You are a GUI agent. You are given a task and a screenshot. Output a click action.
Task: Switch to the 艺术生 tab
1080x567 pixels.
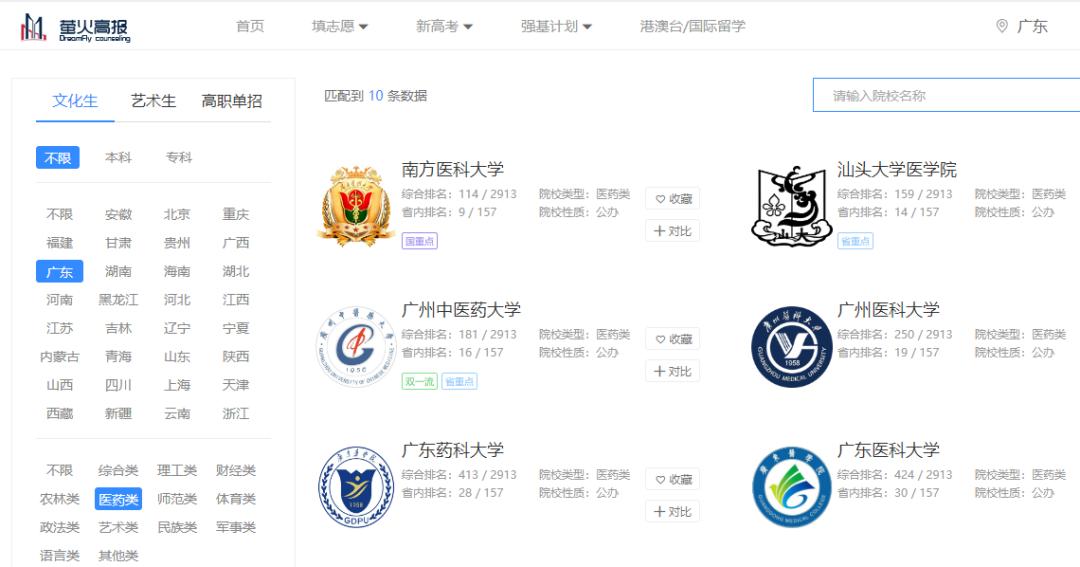tap(154, 101)
